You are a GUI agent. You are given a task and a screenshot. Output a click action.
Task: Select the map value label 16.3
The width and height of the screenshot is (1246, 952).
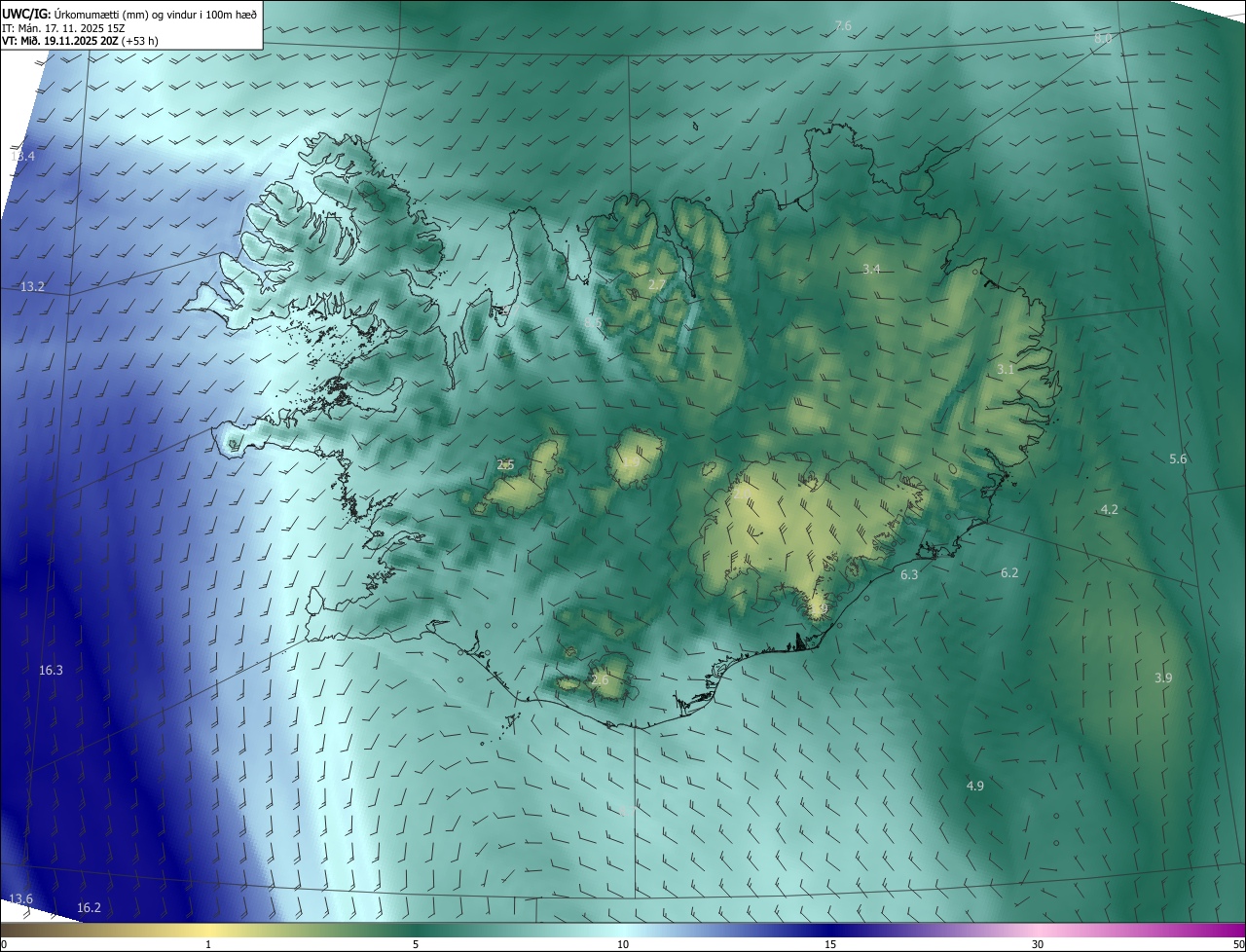point(51,670)
